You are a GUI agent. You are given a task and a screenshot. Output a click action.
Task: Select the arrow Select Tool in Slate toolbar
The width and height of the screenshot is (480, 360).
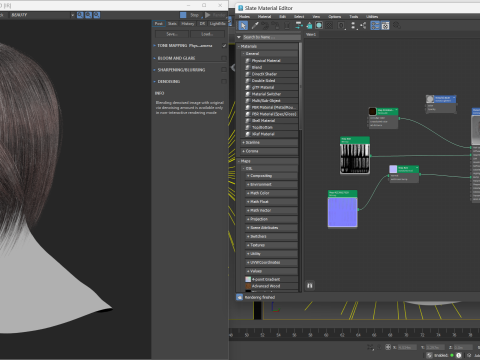coord(243,25)
